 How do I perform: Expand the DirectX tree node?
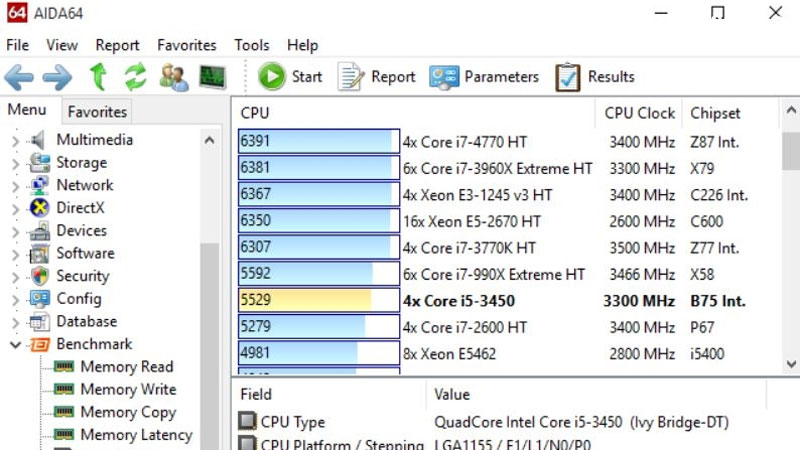(x=15, y=209)
